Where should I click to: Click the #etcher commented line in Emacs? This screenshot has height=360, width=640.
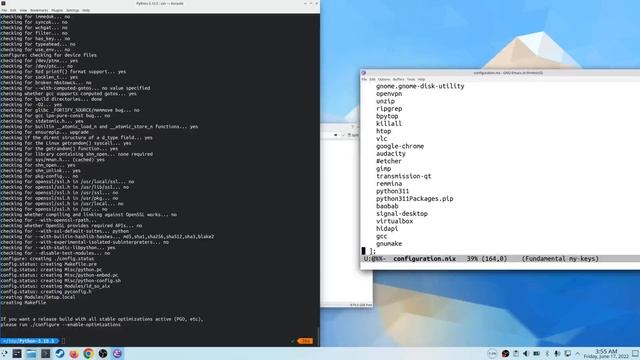389,161
